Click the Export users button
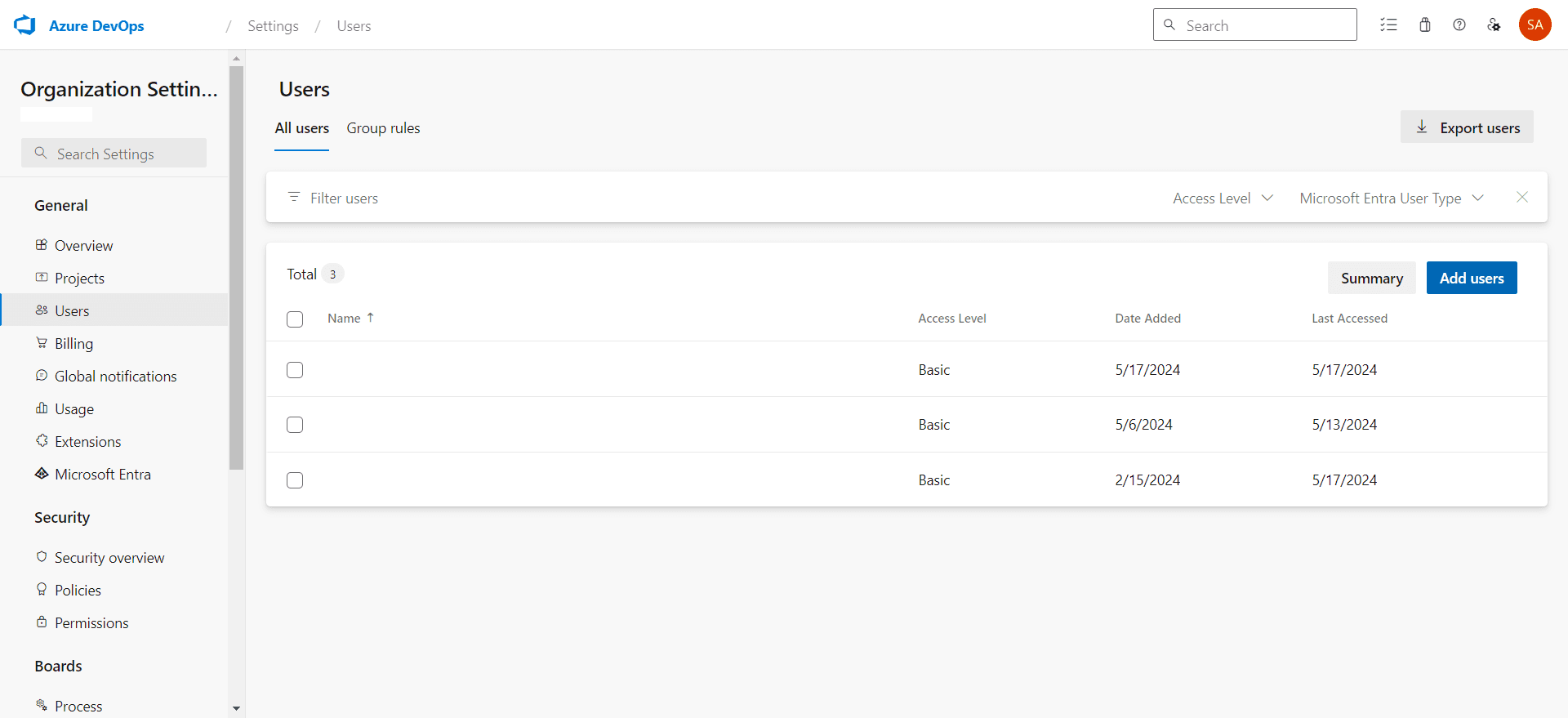This screenshot has height=718, width=1568. 1467,127
